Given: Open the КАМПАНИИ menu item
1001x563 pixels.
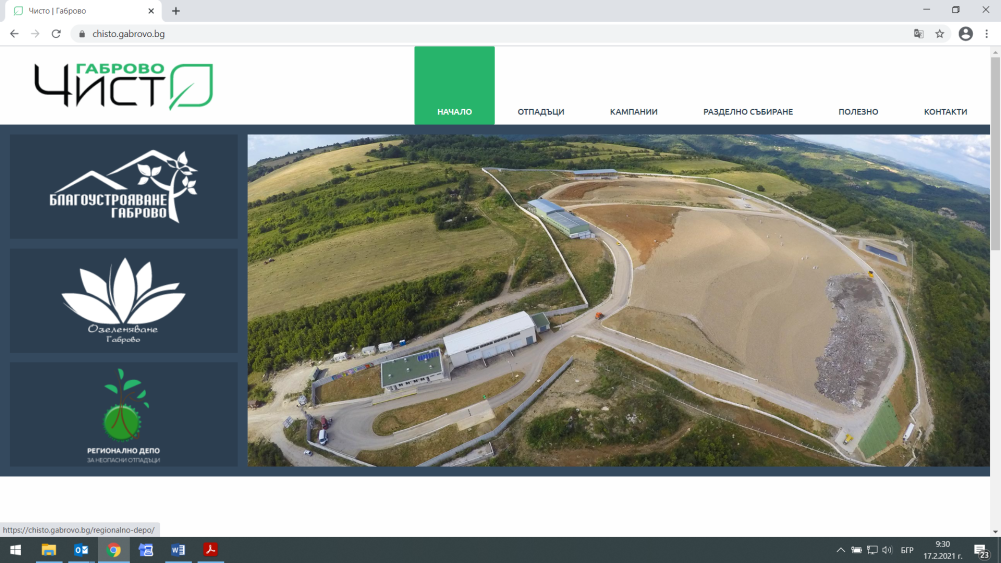Looking at the screenshot, I should coord(633,112).
